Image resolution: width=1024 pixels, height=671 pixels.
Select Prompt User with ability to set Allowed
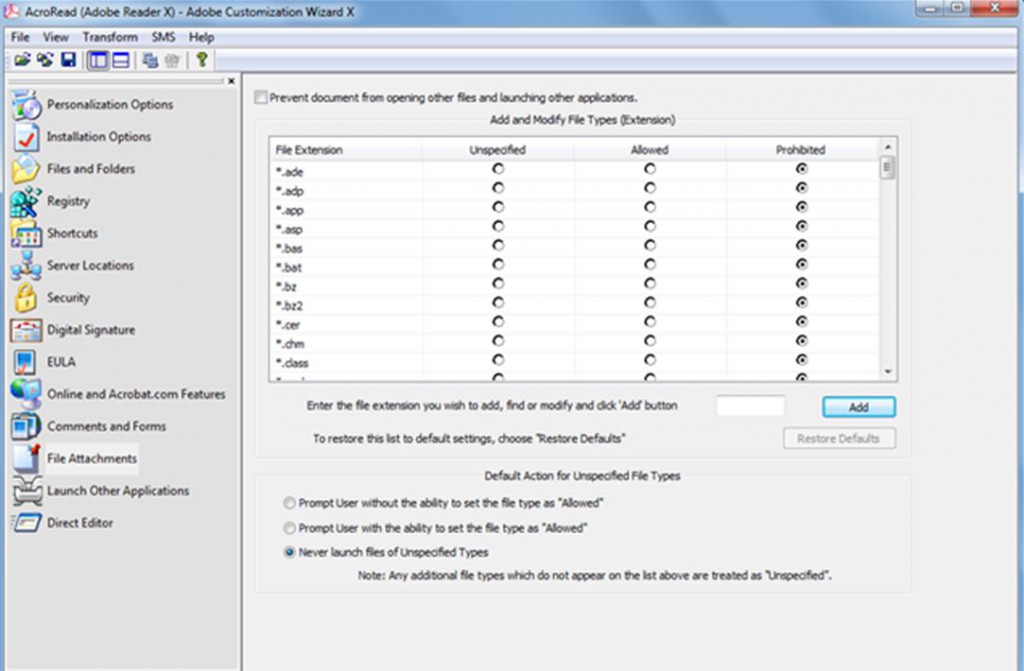tap(289, 528)
